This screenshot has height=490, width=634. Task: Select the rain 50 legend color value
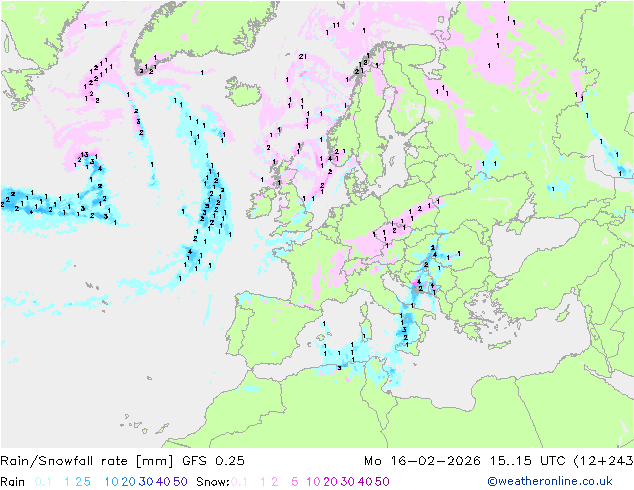180,482
